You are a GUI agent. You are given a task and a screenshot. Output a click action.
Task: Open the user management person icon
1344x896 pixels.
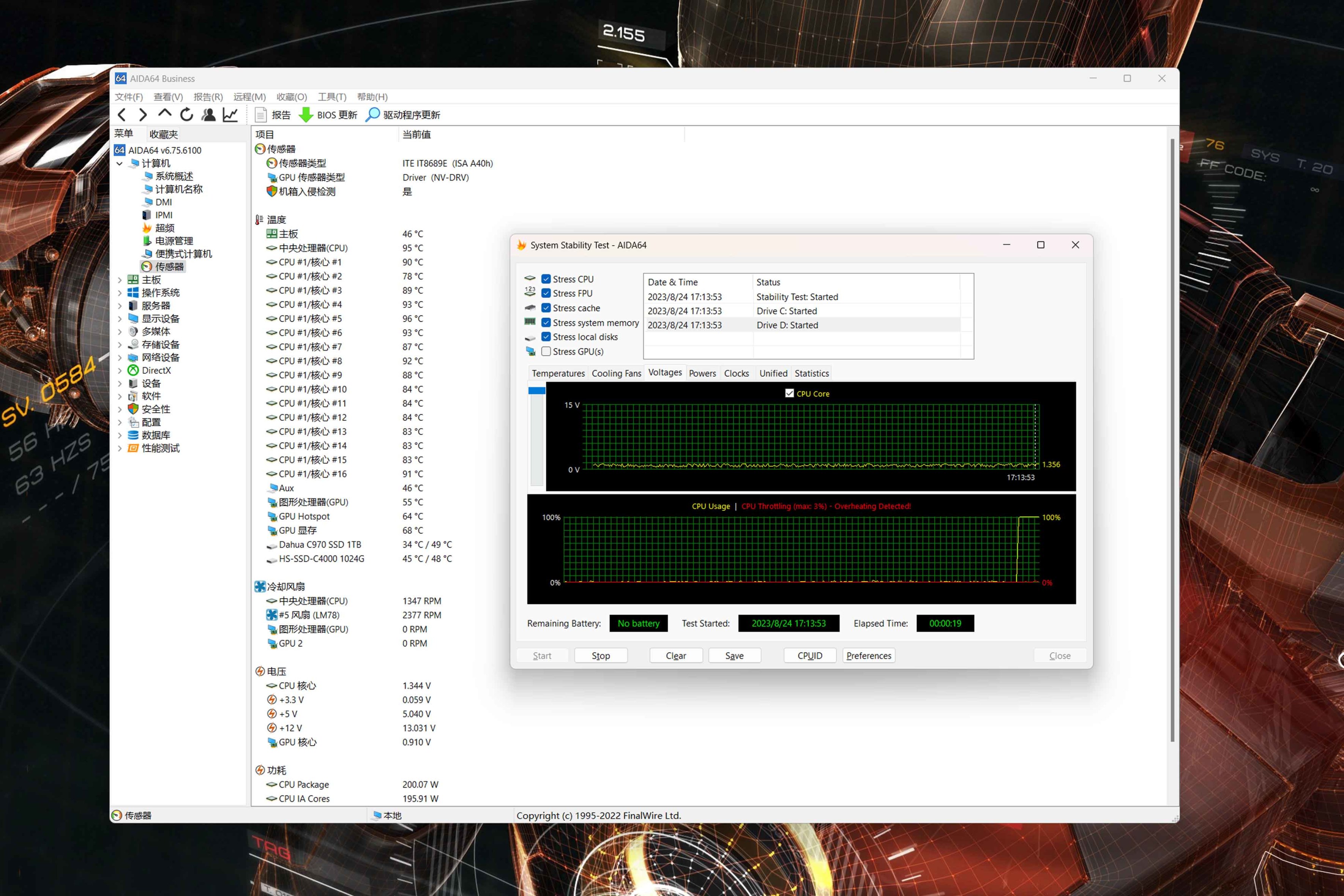click(x=209, y=115)
